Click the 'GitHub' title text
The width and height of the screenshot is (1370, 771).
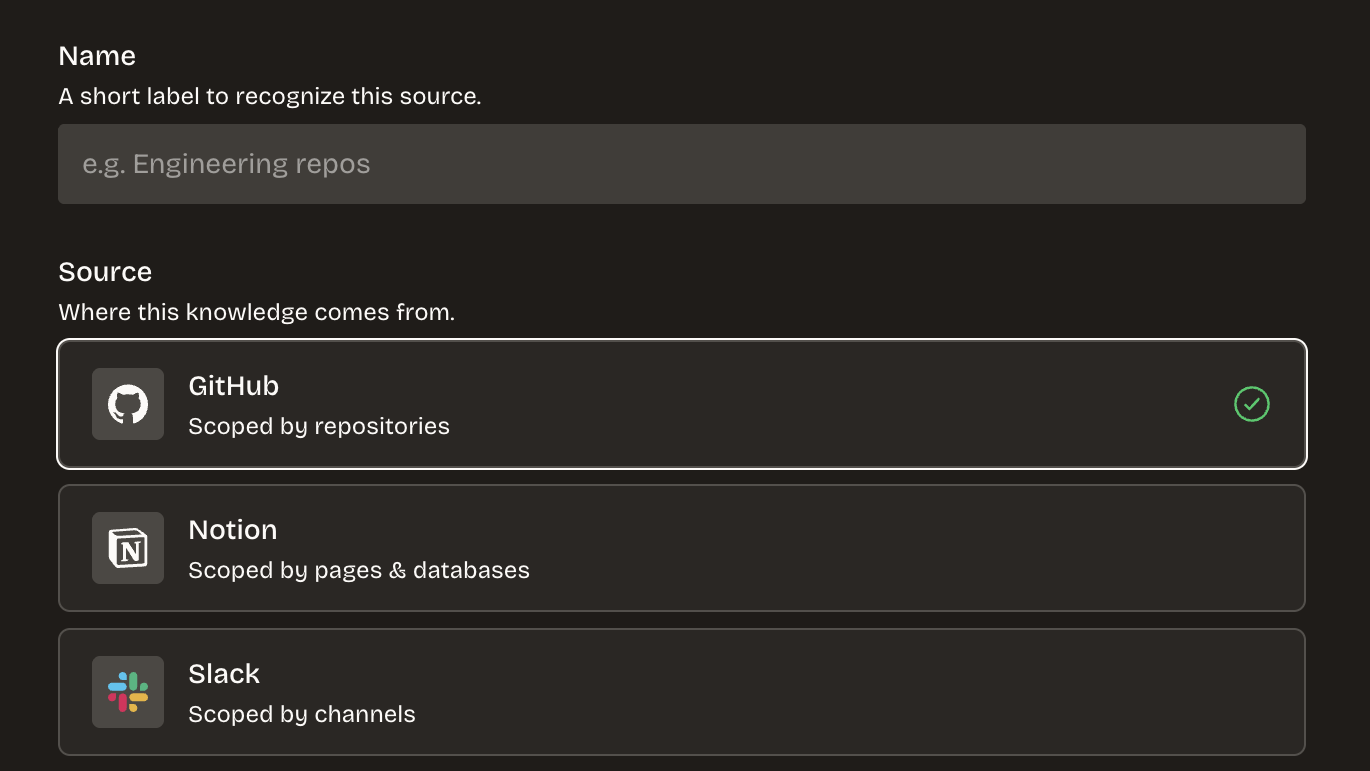click(x=233, y=386)
